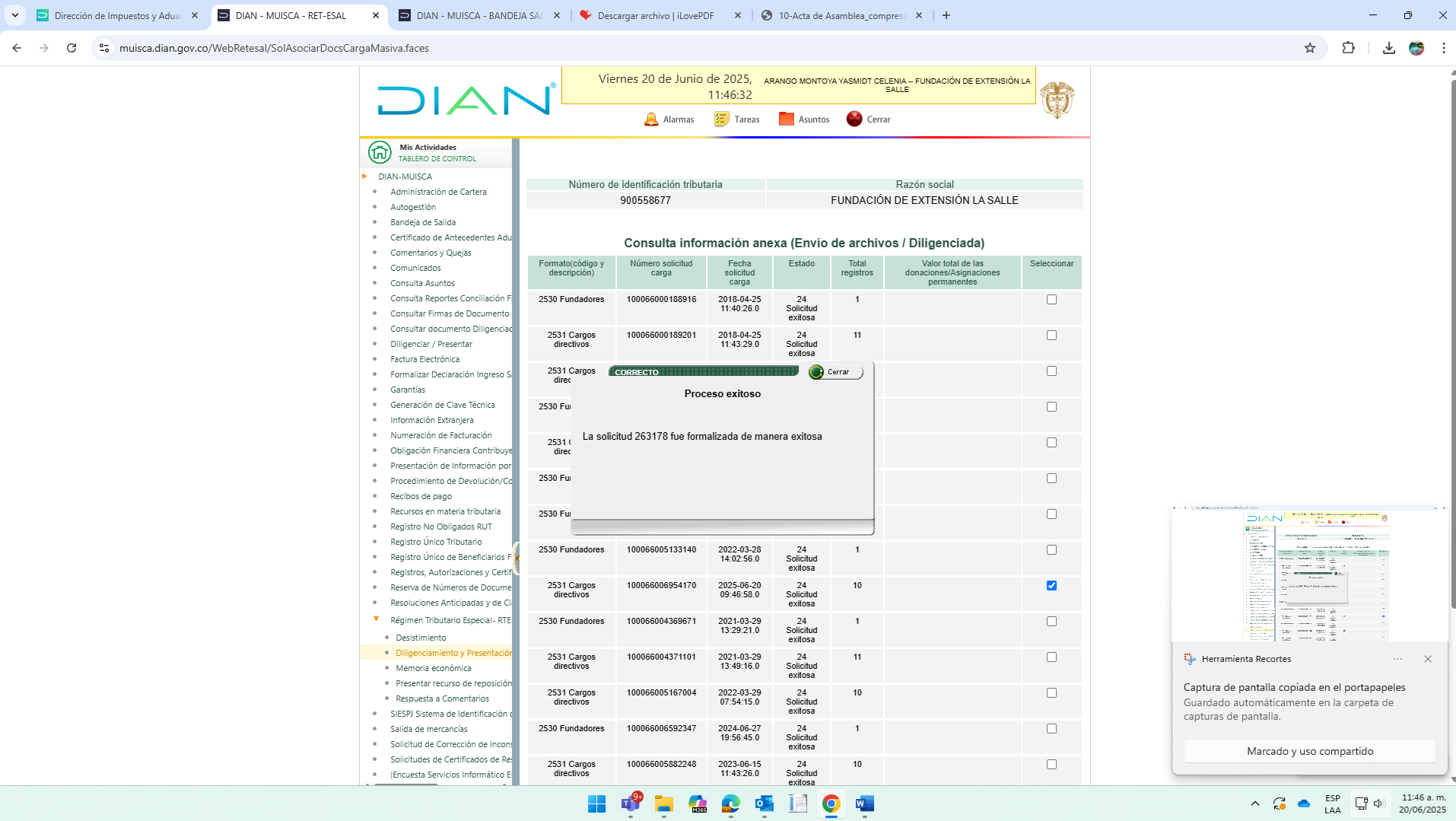1456x821 pixels.
Task: Collapse Régimen Tributario Especial tree section
Action: click(x=376, y=619)
